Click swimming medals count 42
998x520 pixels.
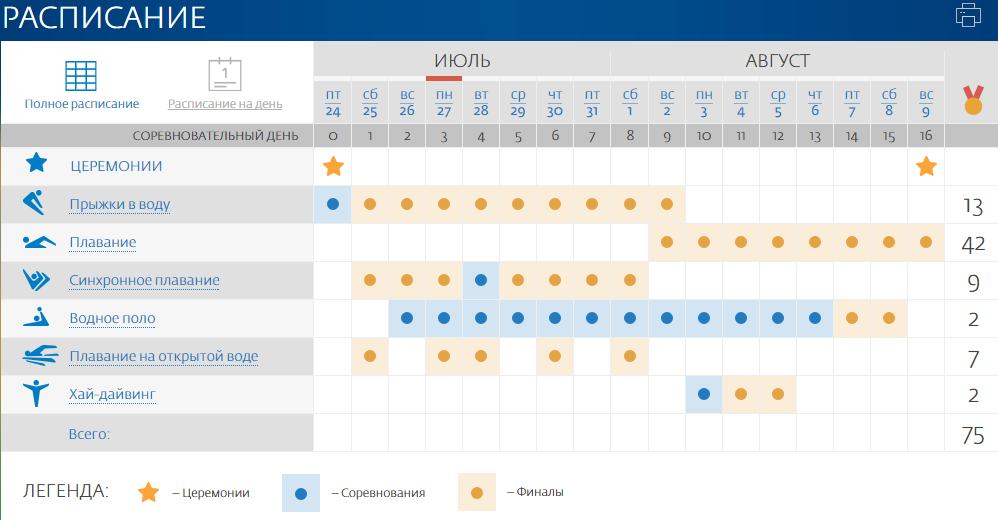tap(973, 244)
